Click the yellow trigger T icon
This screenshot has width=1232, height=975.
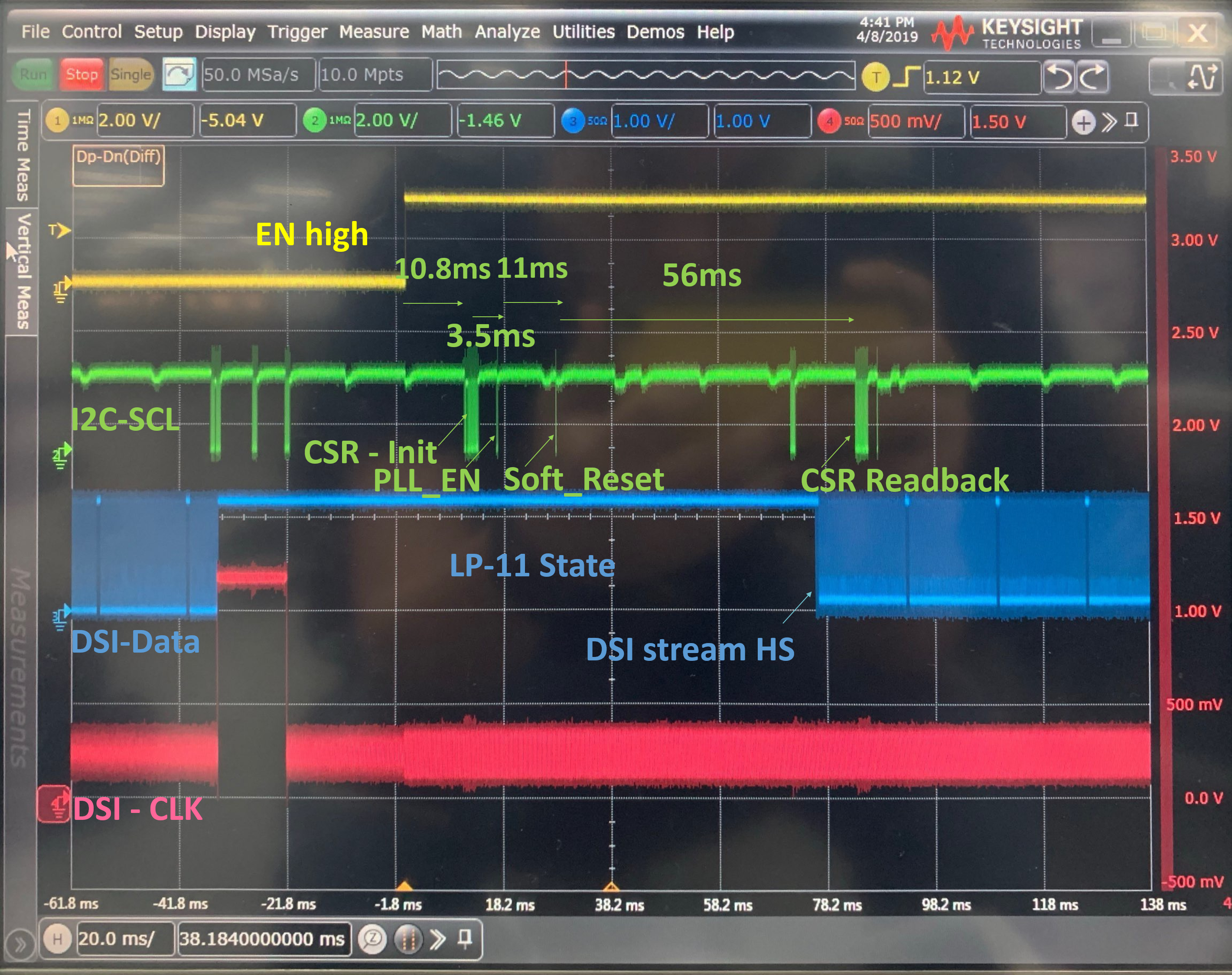876,77
